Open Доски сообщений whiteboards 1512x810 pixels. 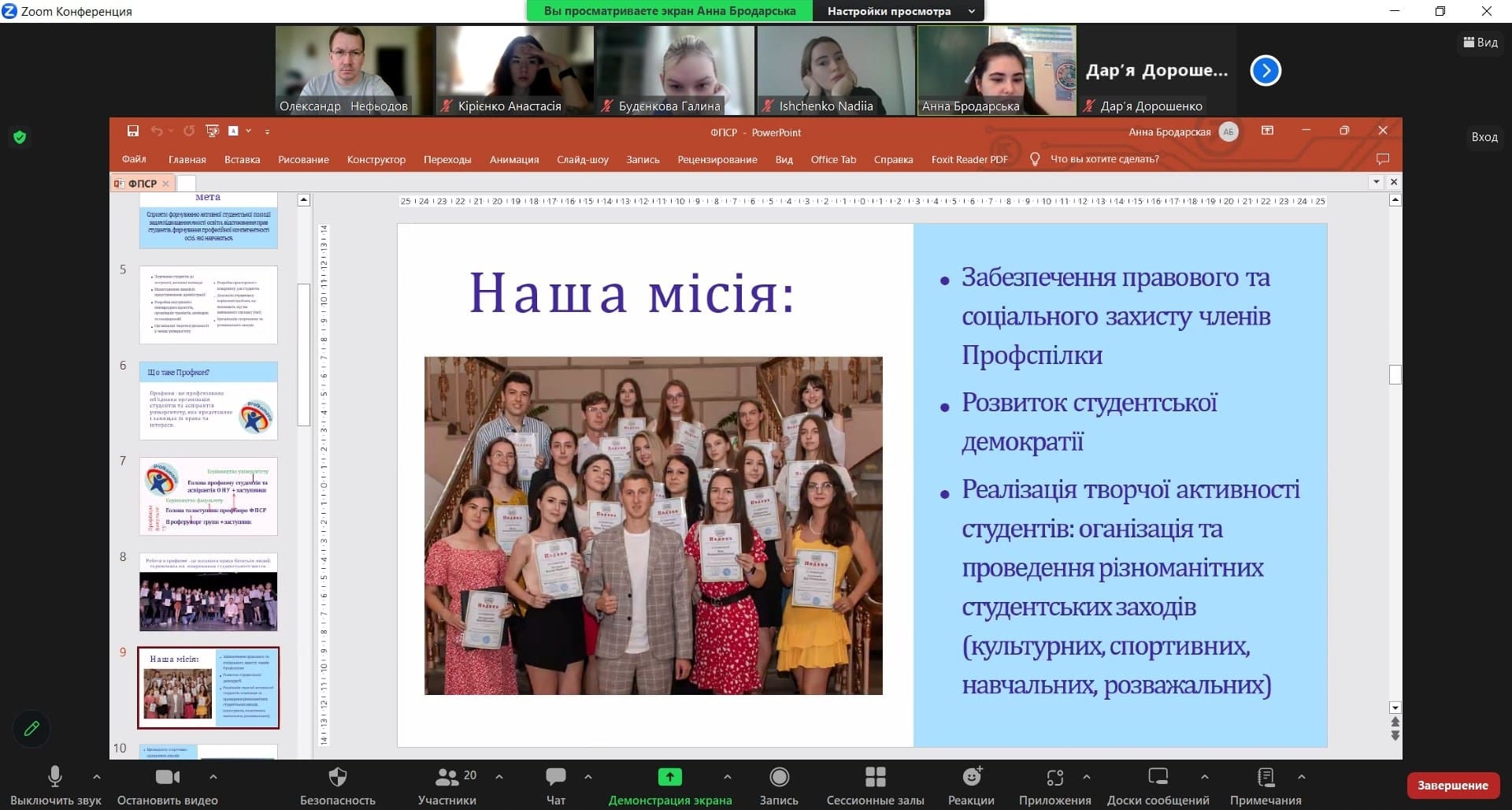[x=1158, y=786]
